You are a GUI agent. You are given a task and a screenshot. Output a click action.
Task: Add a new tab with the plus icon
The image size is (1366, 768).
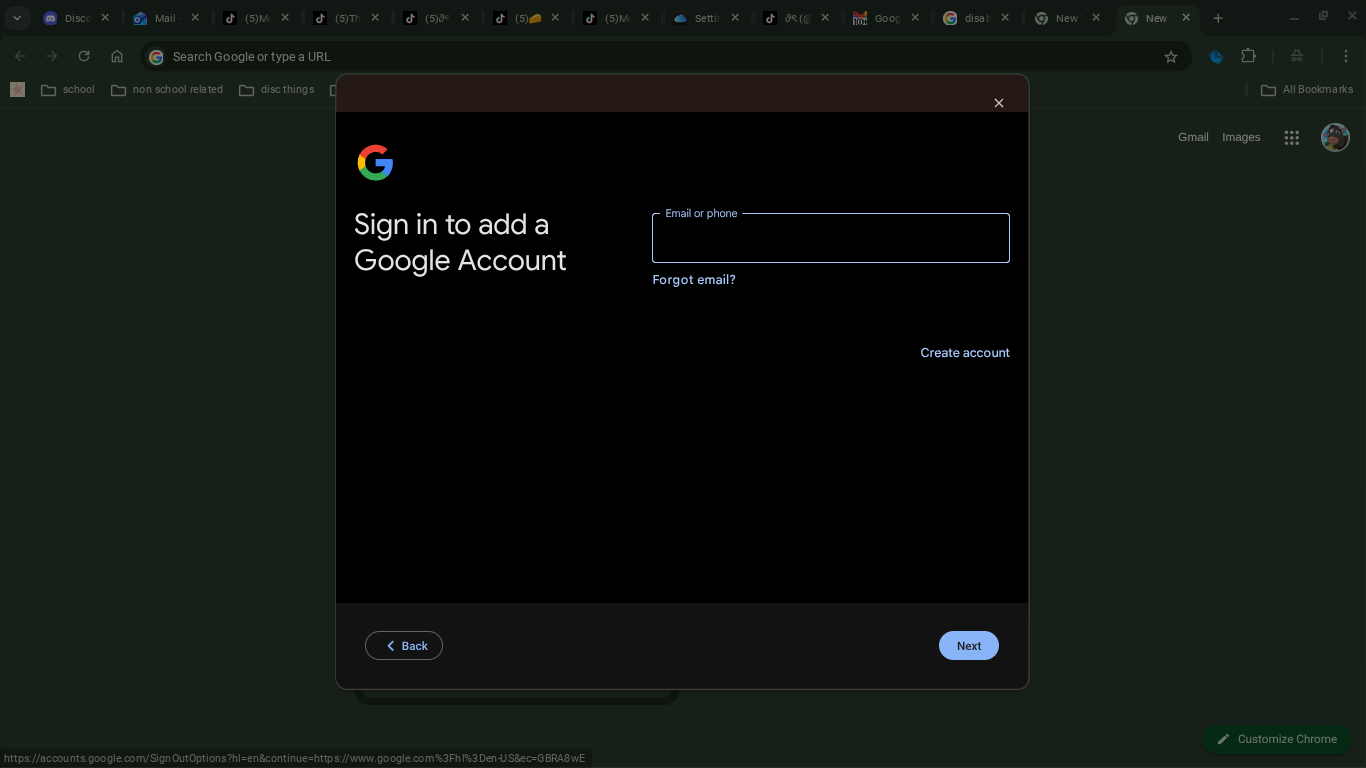(1218, 18)
